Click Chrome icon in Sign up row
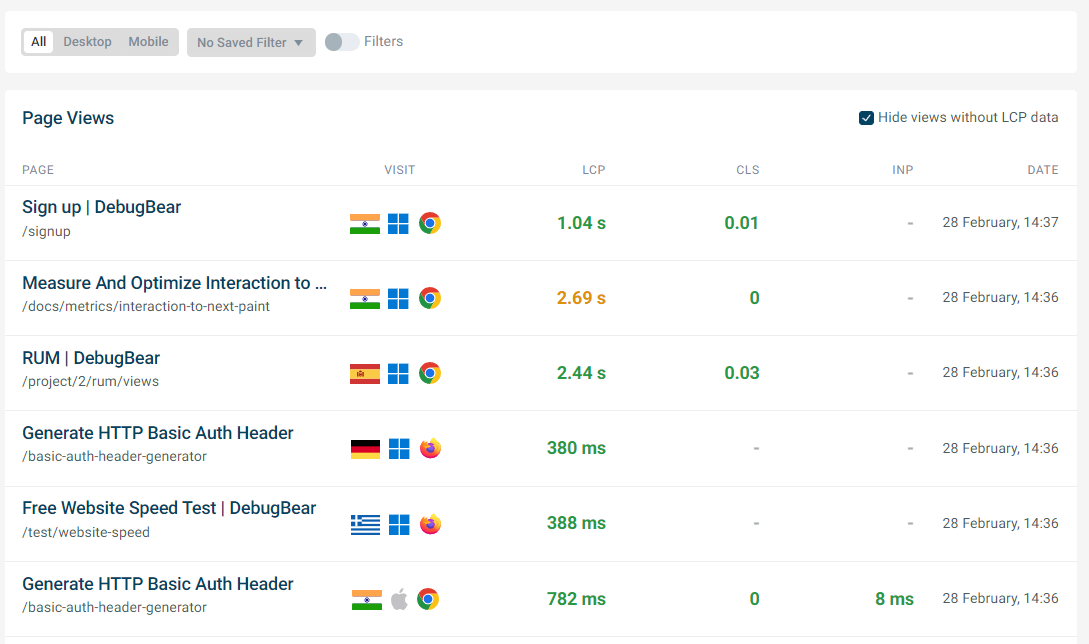The height and width of the screenshot is (644, 1089). [x=430, y=223]
